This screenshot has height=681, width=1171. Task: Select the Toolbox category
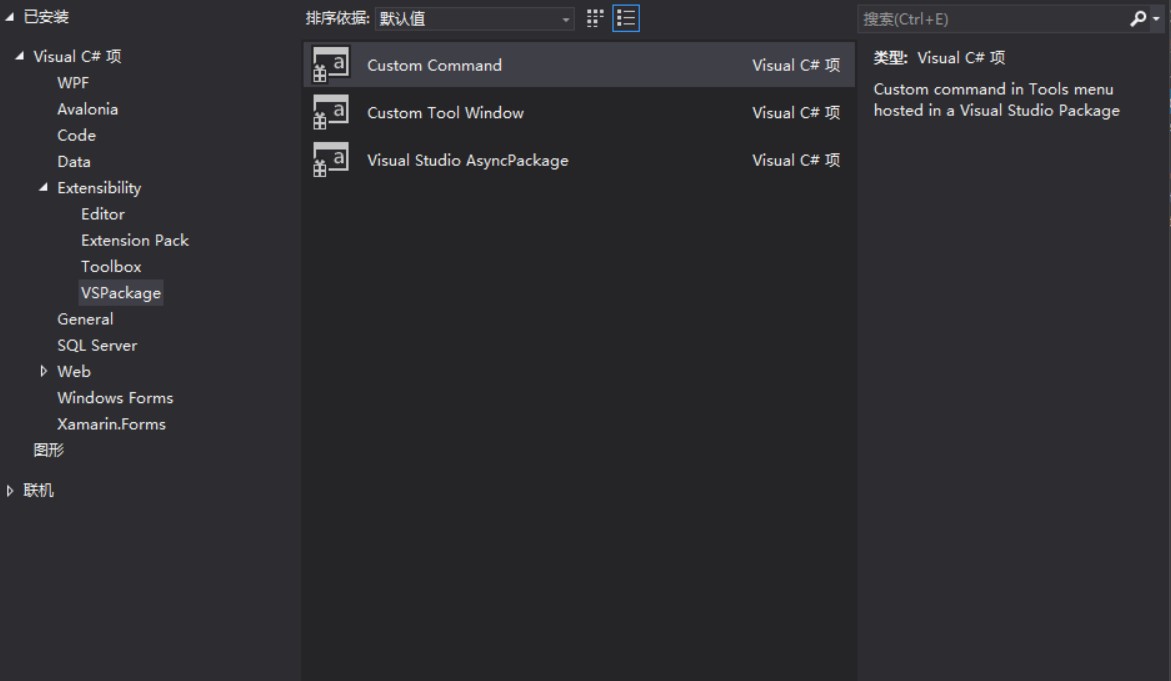click(x=111, y=267)
